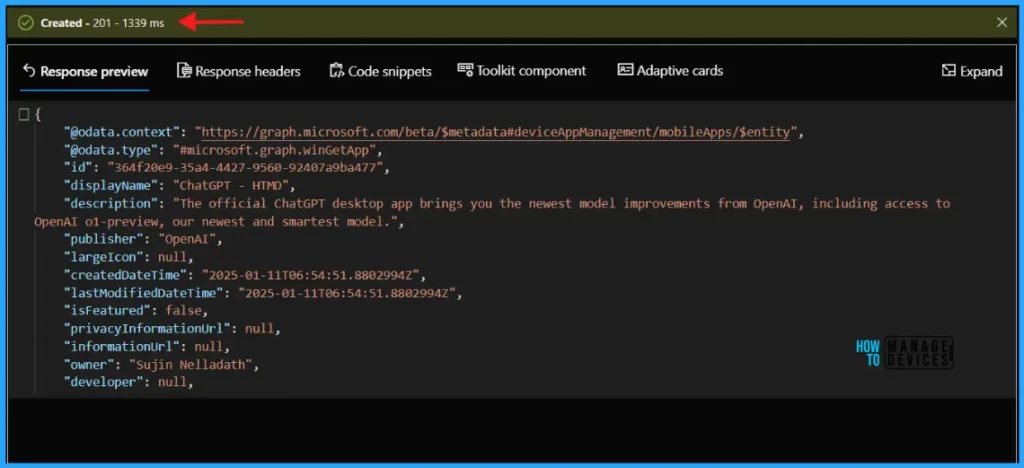
Task: Click the Expand window icon
Action: coord(948,70)
